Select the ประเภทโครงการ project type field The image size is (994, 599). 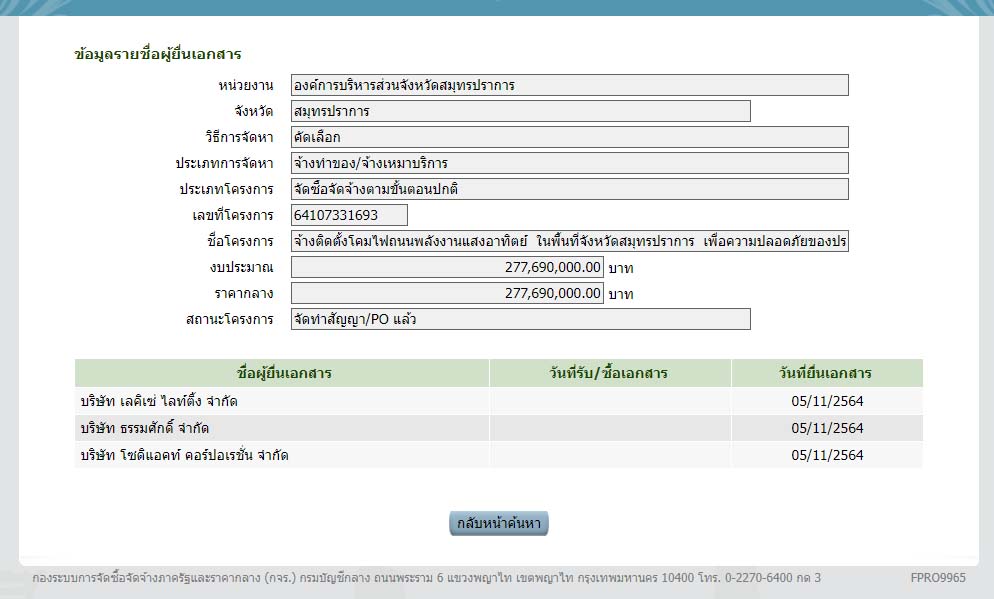(x=569, y=189)
